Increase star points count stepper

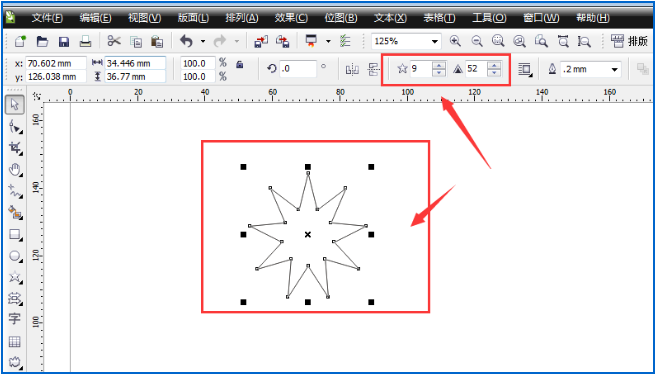click(439, 65)
